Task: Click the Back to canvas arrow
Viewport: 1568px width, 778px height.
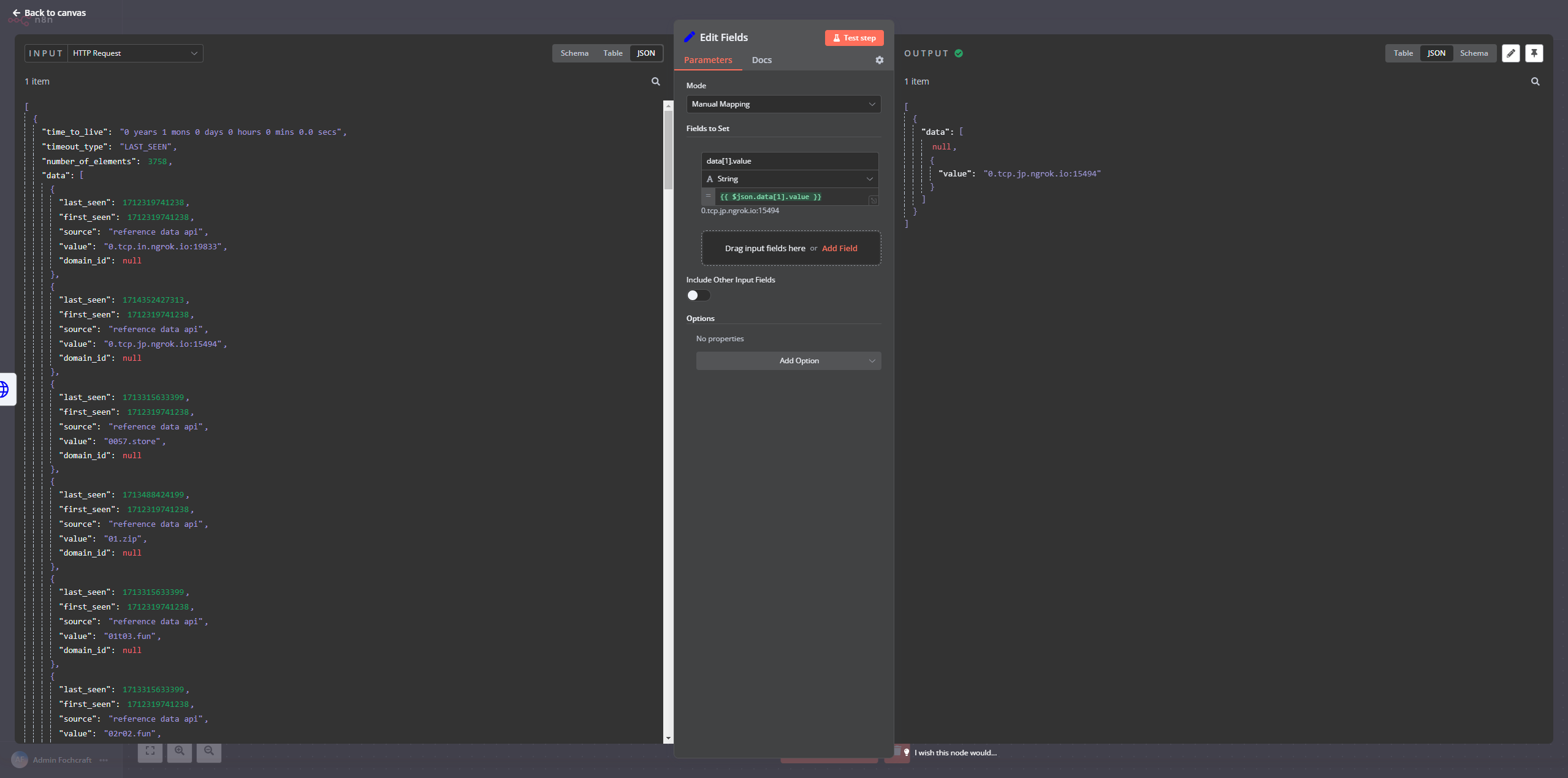Action: pos(17,13)
